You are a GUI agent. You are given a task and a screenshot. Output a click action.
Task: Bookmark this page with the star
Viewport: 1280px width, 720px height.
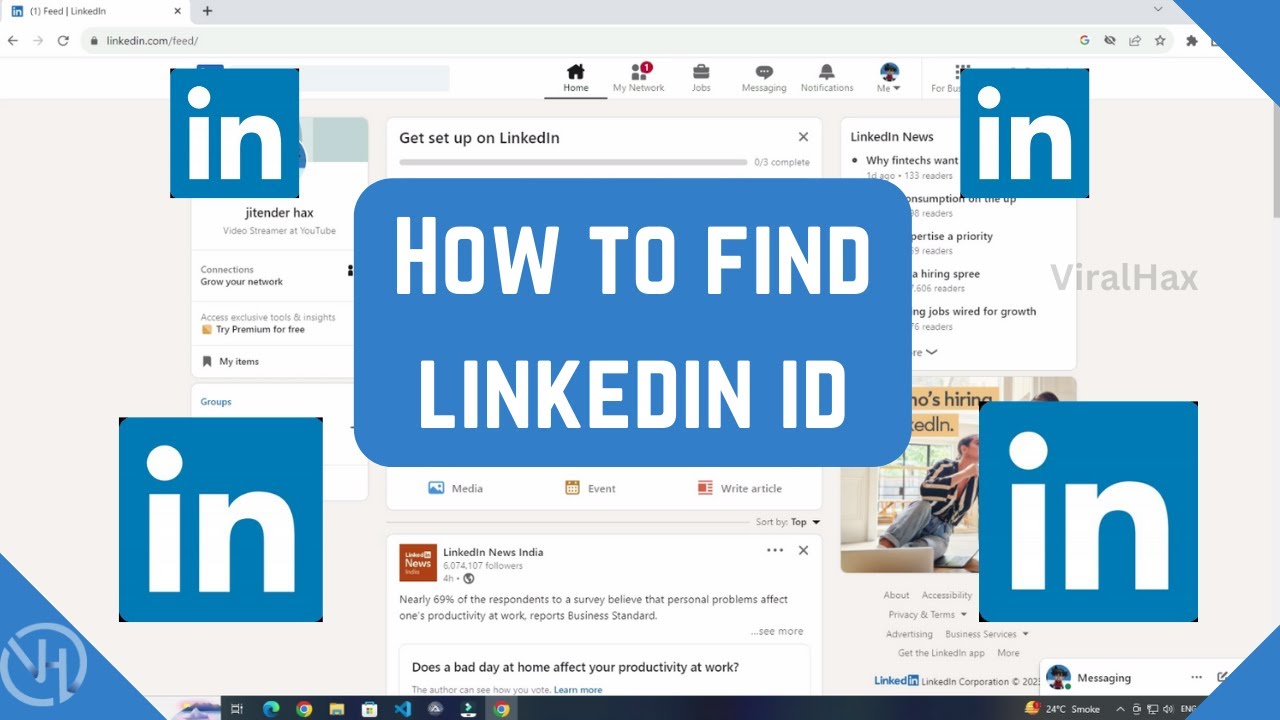pyautogui.click(x=1160, y=41)
